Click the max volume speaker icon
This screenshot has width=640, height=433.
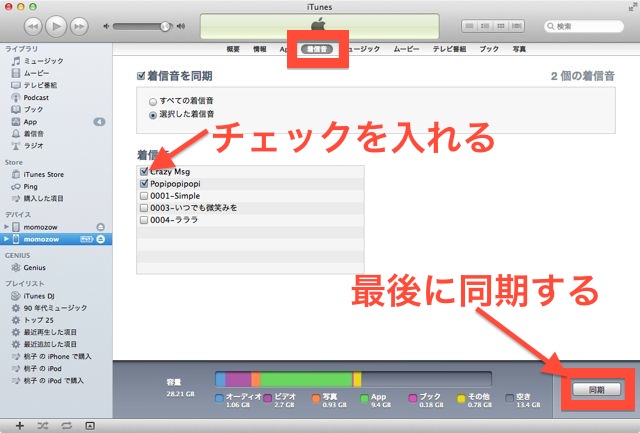tap(181, 27)
